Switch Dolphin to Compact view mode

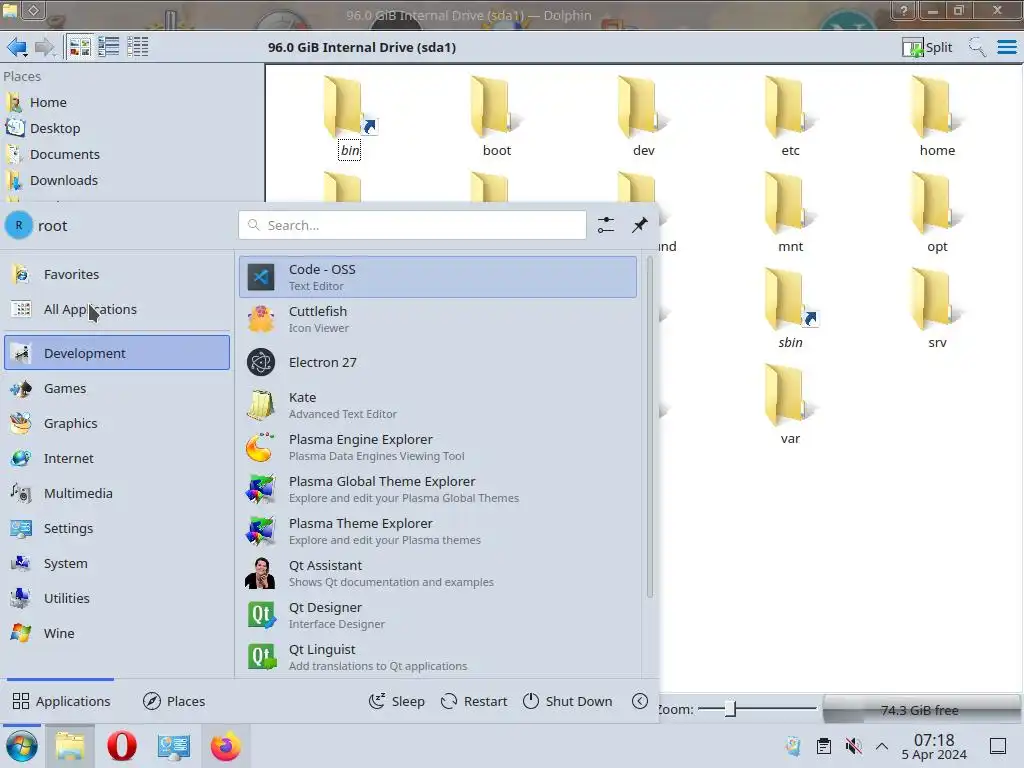(108, 47)
